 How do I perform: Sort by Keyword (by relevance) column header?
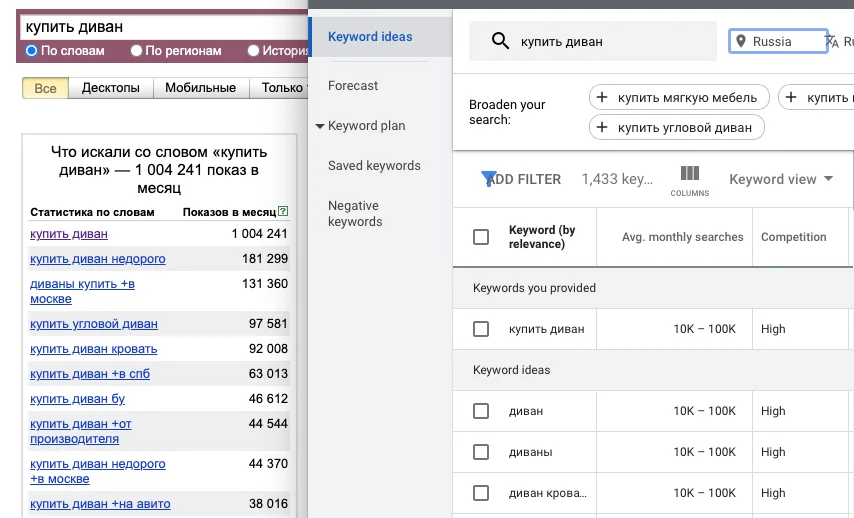pyautogui.click(x=542, y=237)
